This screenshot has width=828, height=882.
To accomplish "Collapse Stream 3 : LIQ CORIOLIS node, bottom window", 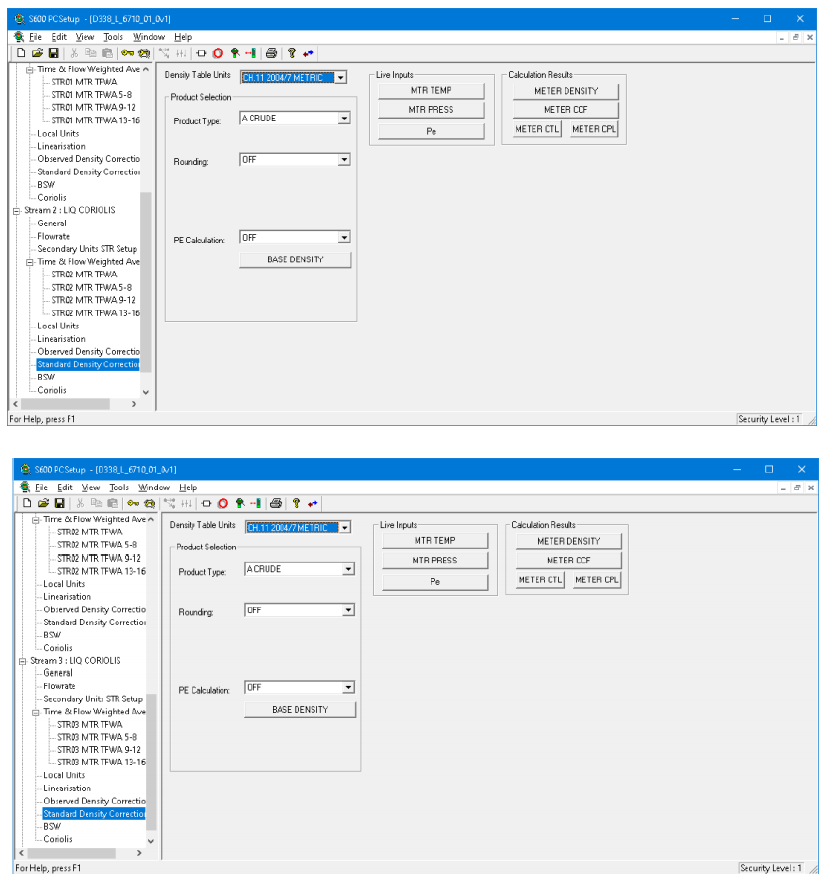I will pos(22,661).
